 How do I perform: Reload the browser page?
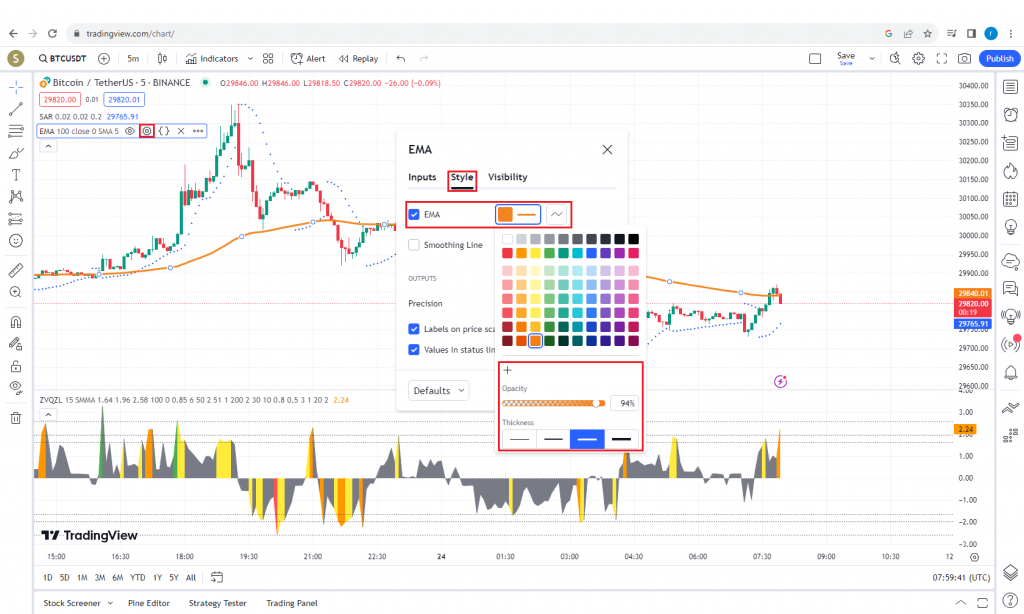coord(52,33)
